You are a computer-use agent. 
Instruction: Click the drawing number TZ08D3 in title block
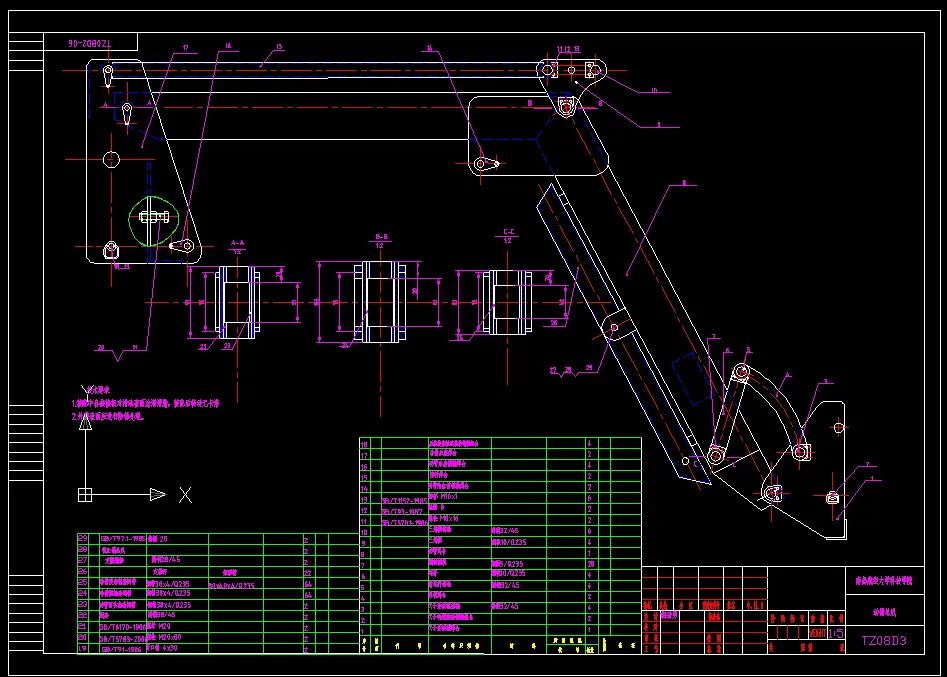[x=884, y=641]
